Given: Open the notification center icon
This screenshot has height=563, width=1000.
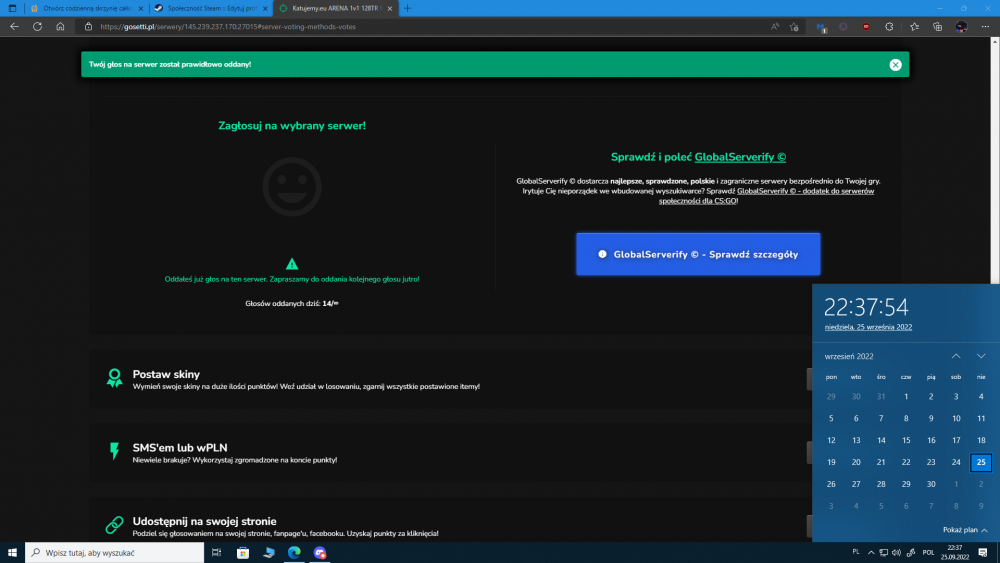Looking at the screenshot, I should (983, 552).
